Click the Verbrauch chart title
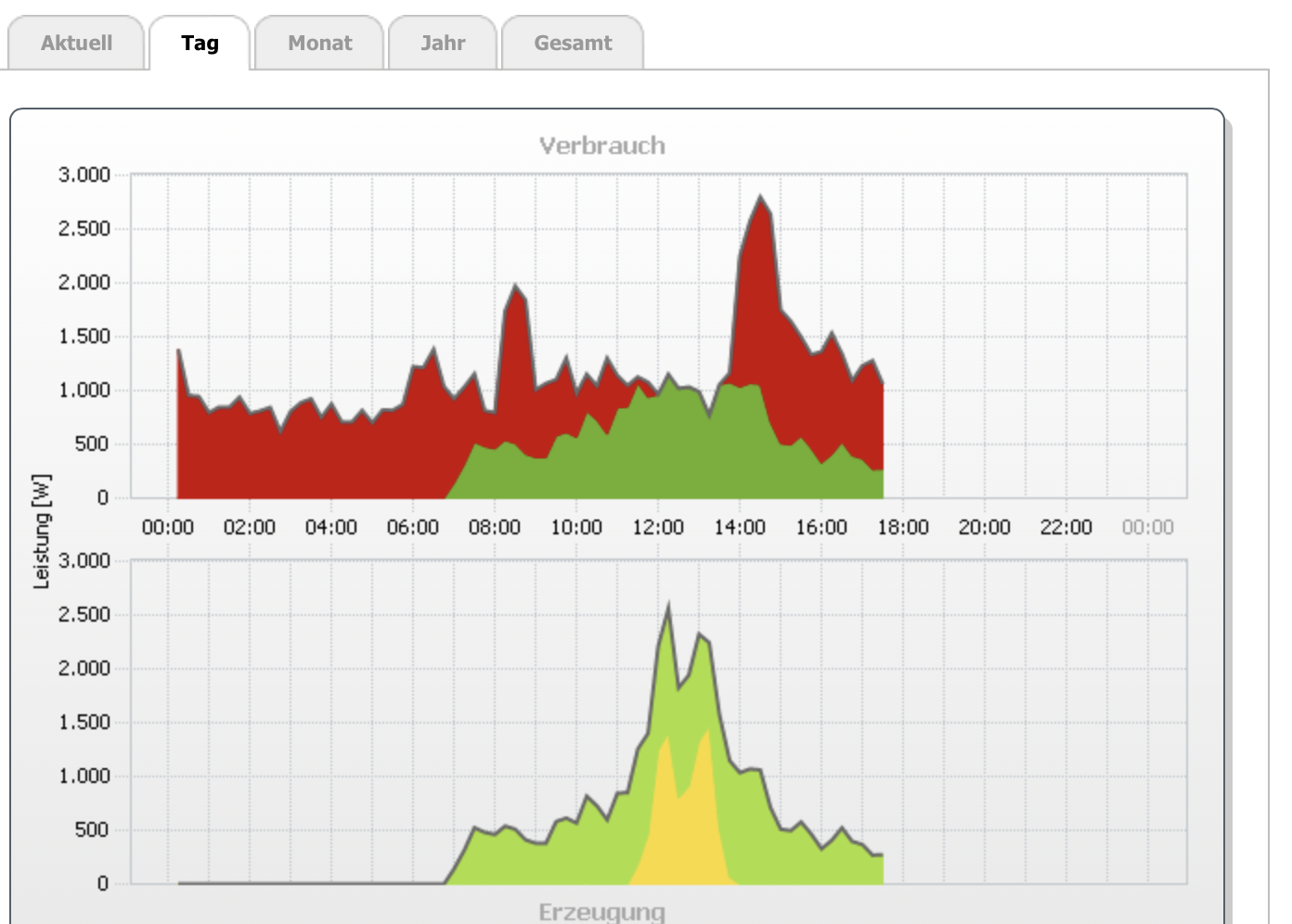 pyautogui.click(x=602, y=146)
